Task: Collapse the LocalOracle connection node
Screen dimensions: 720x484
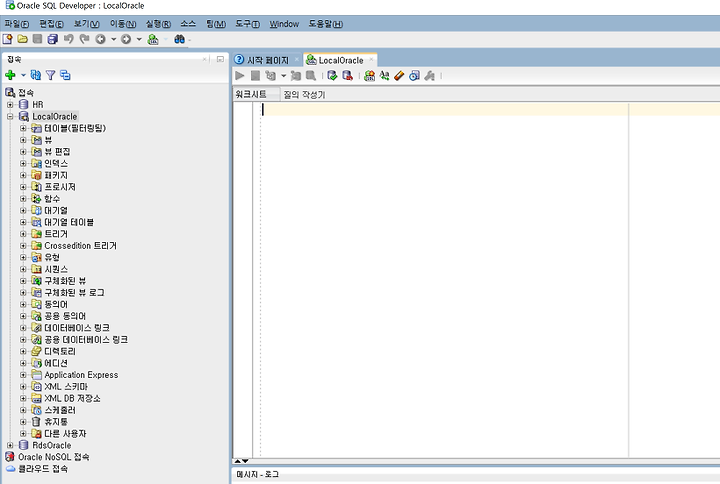Action: pos(10,117)
